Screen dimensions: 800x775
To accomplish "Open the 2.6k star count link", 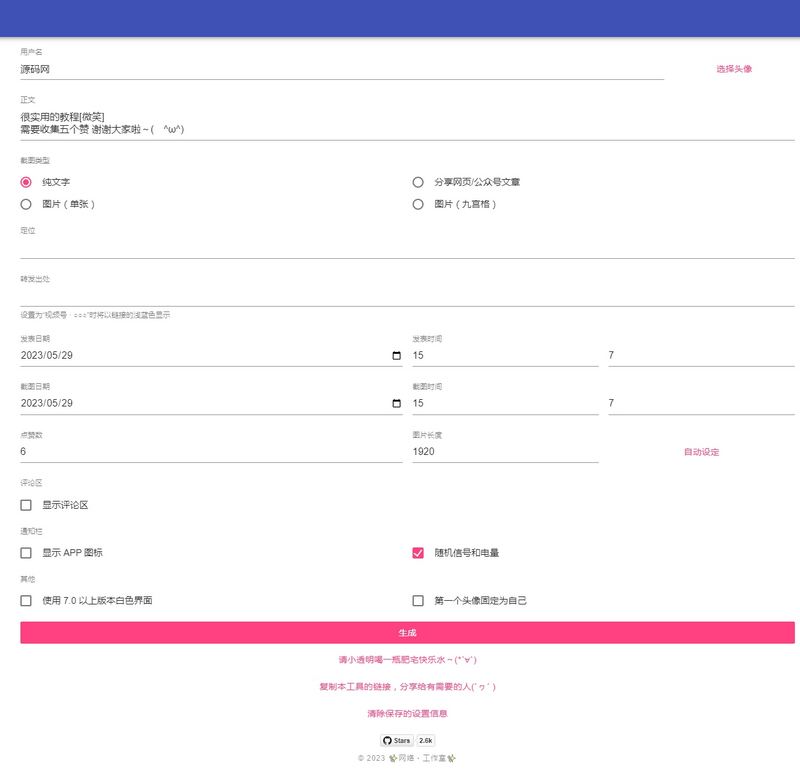I will pyautogui.click(x=424, y=740).
